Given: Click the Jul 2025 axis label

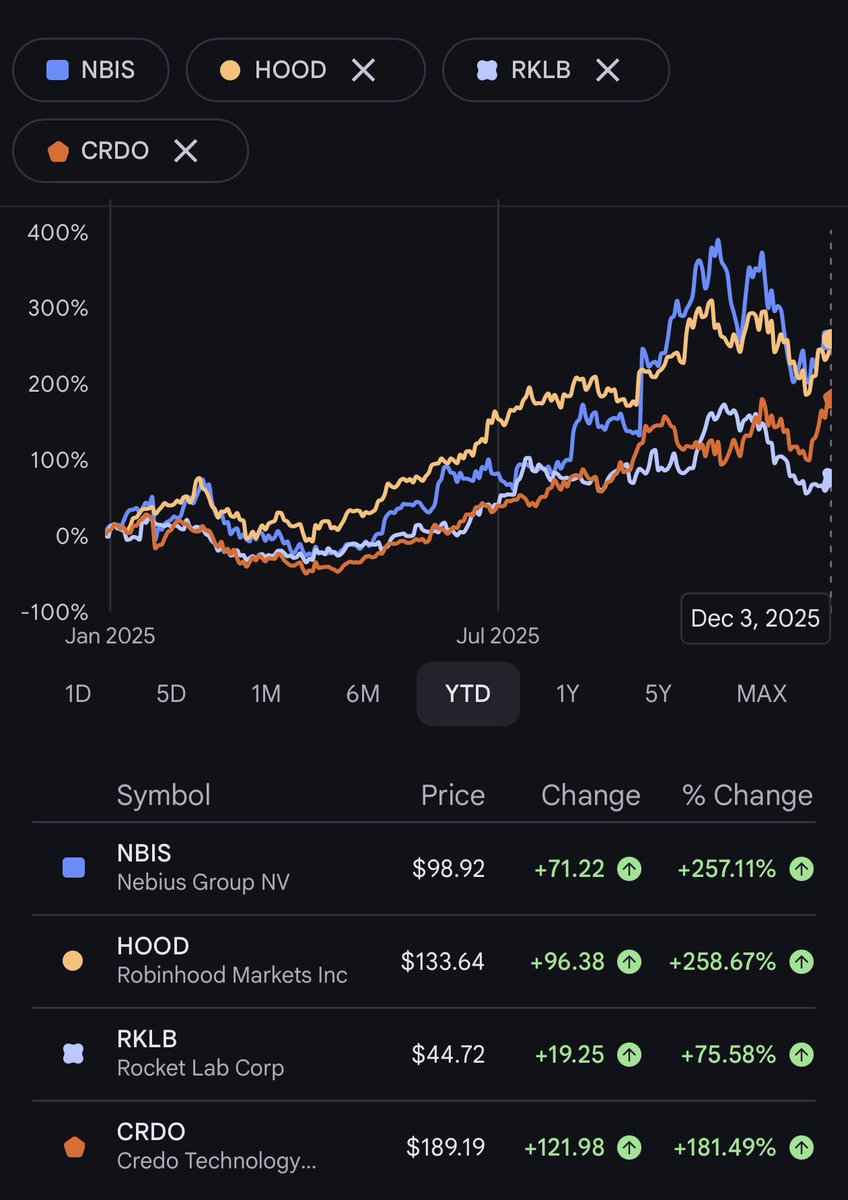Looking at the screenshot, I should tap(498, 636).
